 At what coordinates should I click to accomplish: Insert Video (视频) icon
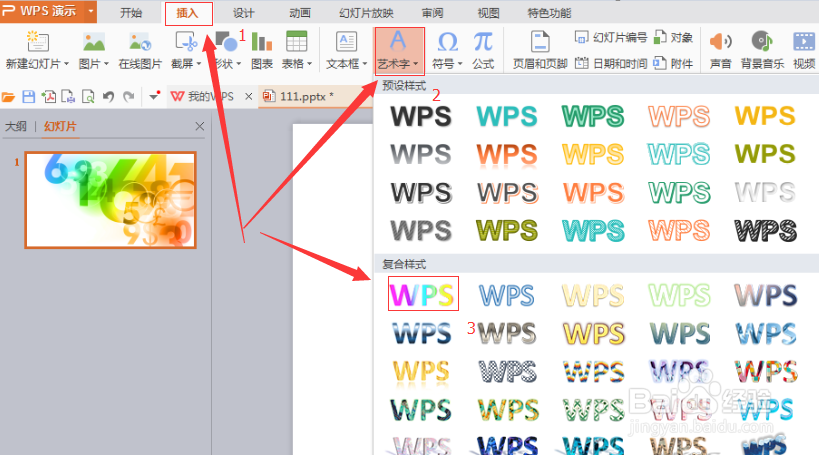[804, 42]
